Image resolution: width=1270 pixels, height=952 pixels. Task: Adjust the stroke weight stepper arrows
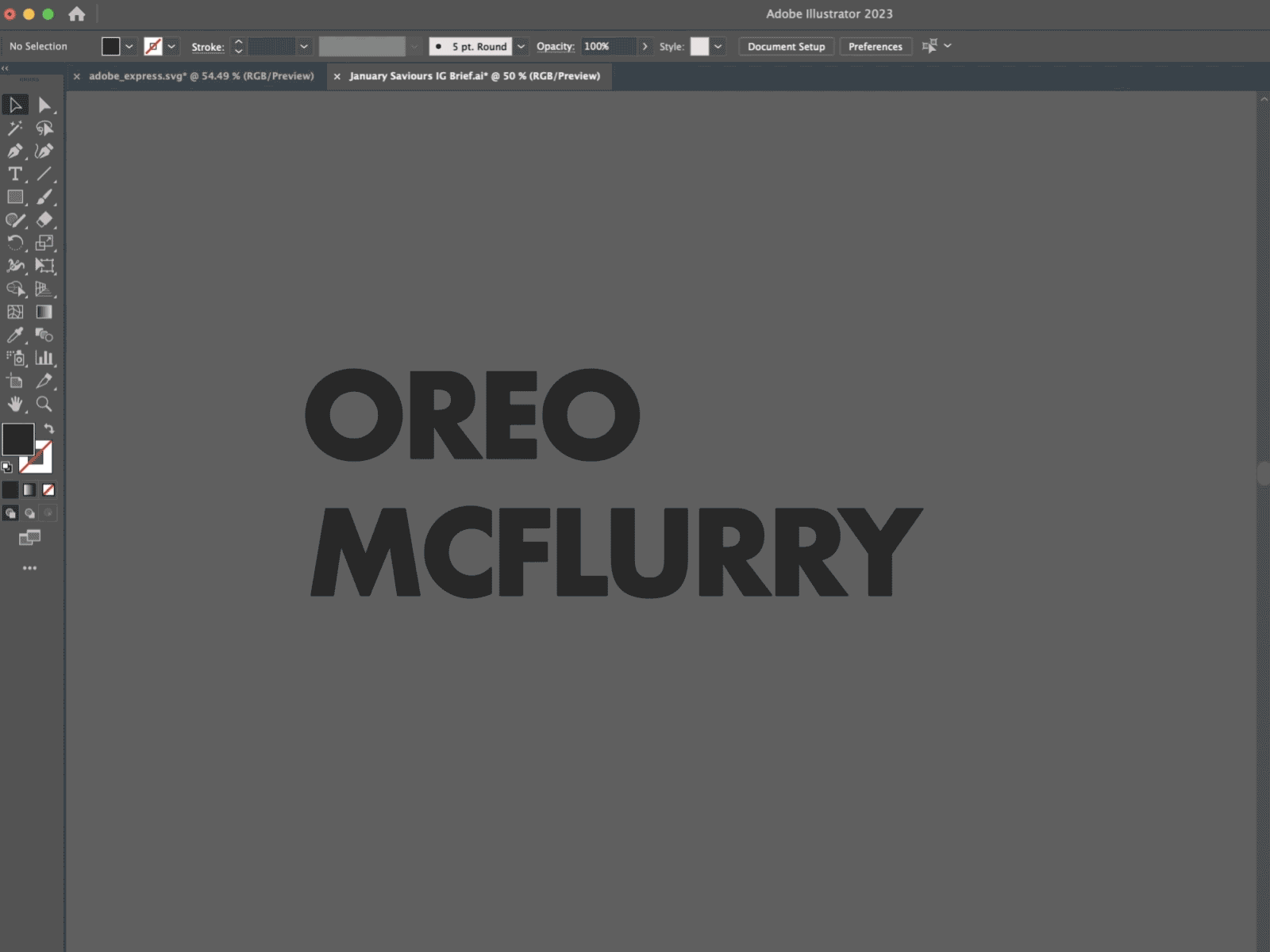point(239,46)
